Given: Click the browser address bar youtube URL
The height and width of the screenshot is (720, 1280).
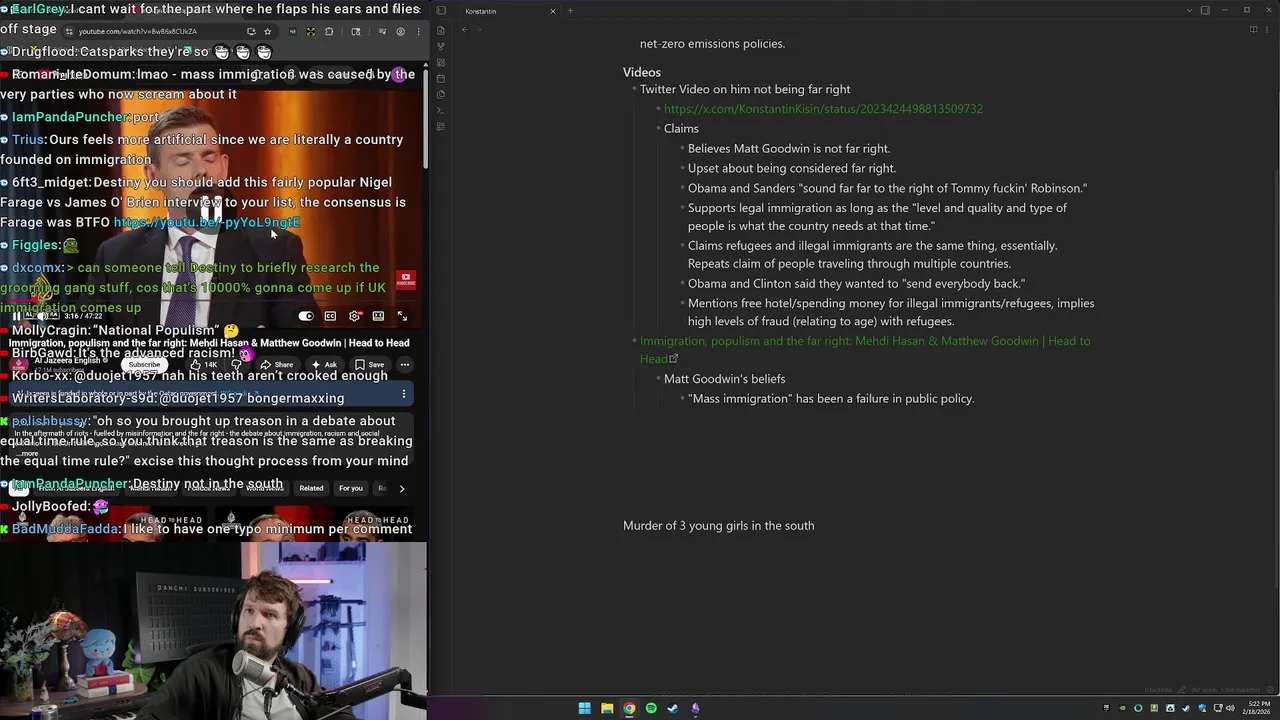Looking at the screenshot, I should (x=138, y=32).
